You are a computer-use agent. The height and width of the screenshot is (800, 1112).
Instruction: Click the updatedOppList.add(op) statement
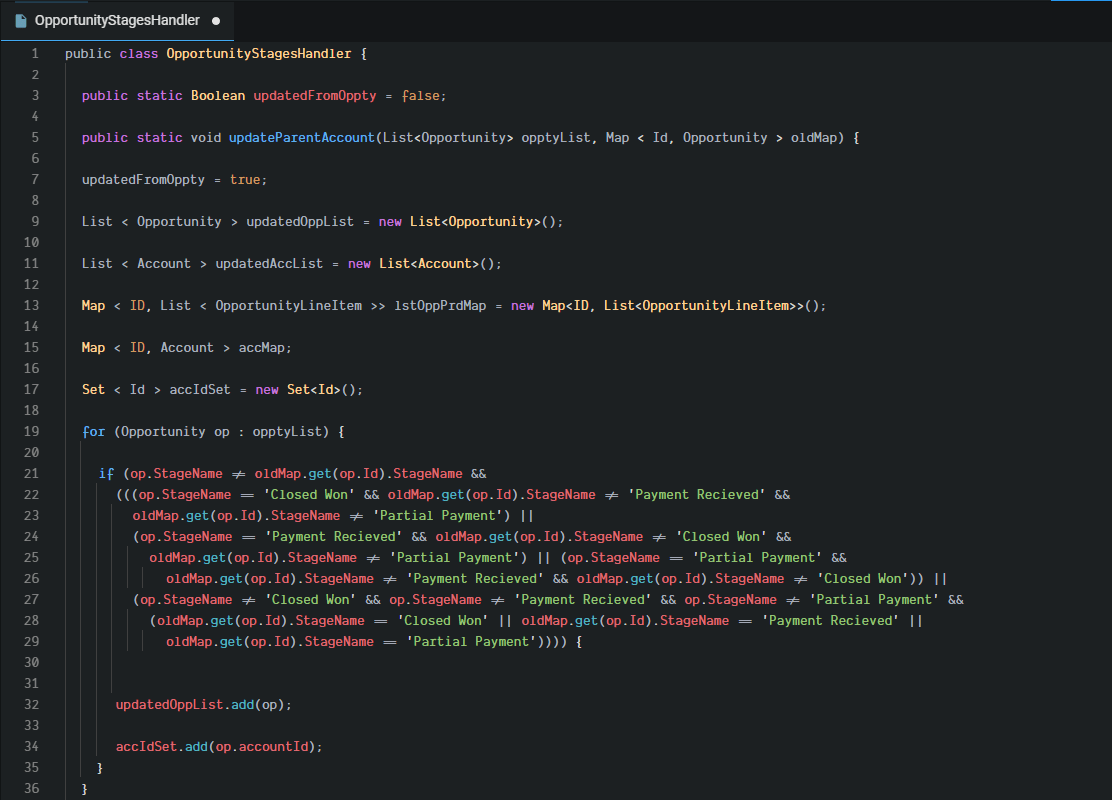click(x=203, y=705)
